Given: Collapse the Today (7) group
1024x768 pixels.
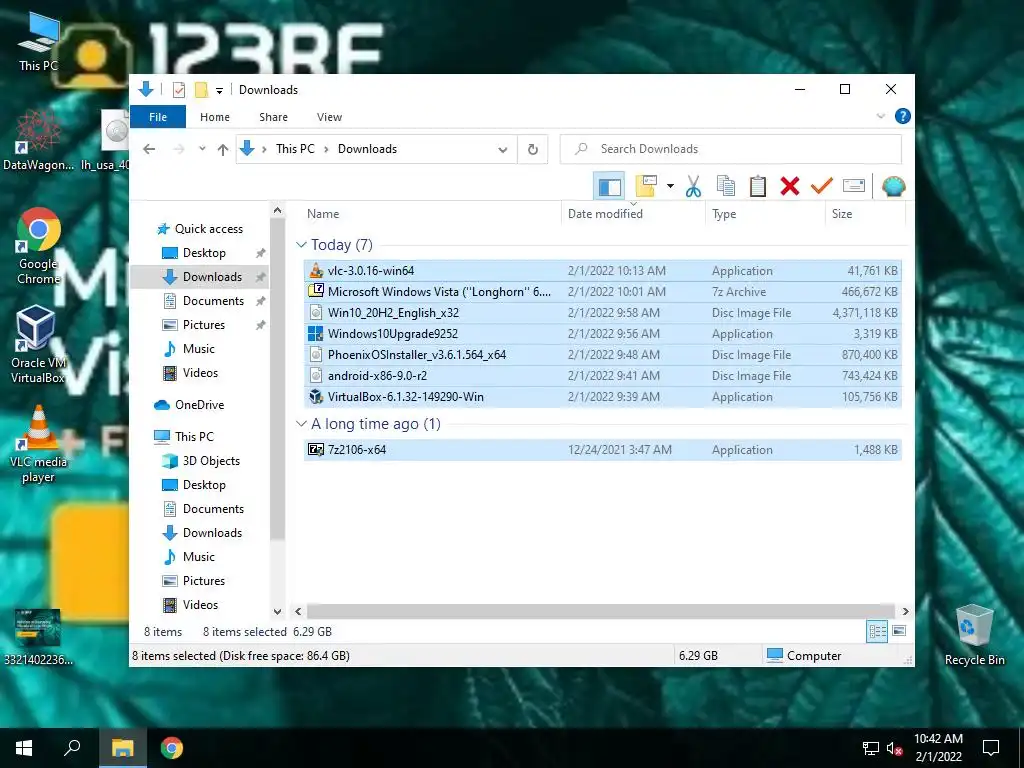Looking at the screenshot, I should (301, 245).
